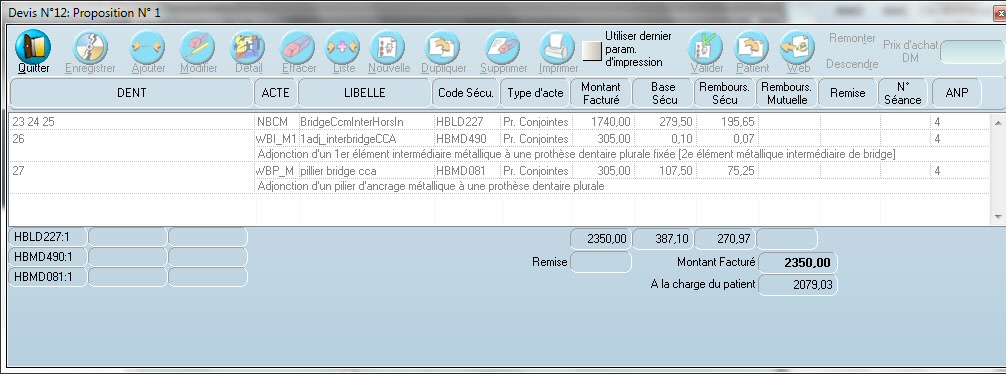Click the scrollbar down arrow in the table
Viewport: 1006px width, 374px height.
point(998,217)
